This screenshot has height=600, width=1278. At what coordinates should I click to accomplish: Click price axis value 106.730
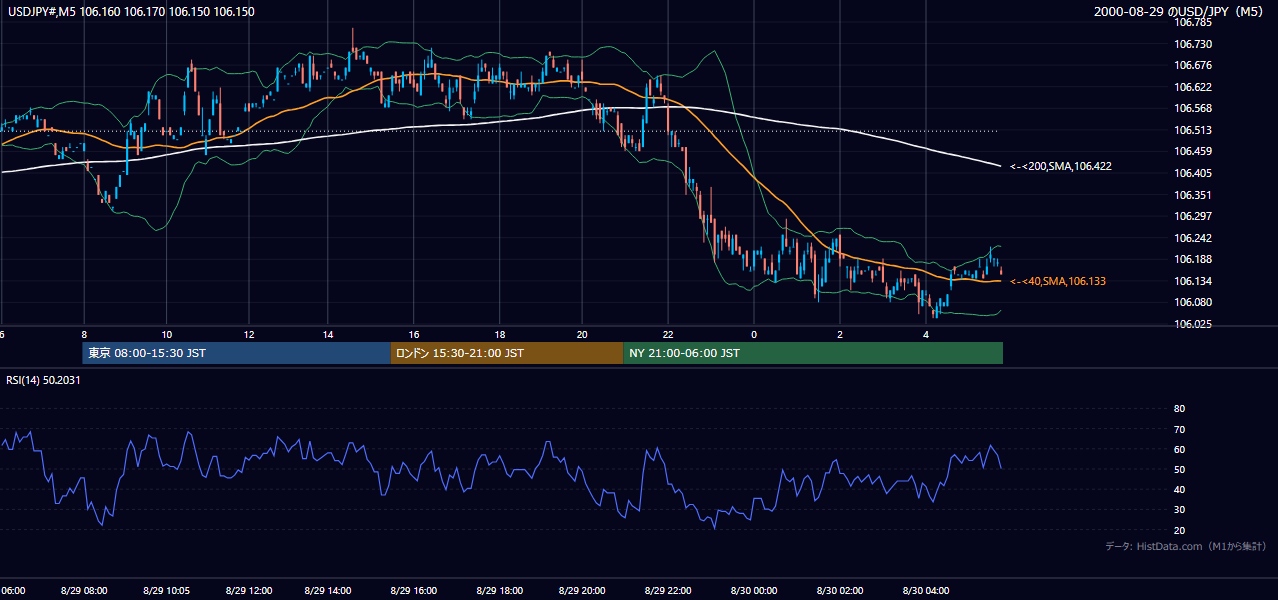pyautogui.click(x=1193, y=44)
